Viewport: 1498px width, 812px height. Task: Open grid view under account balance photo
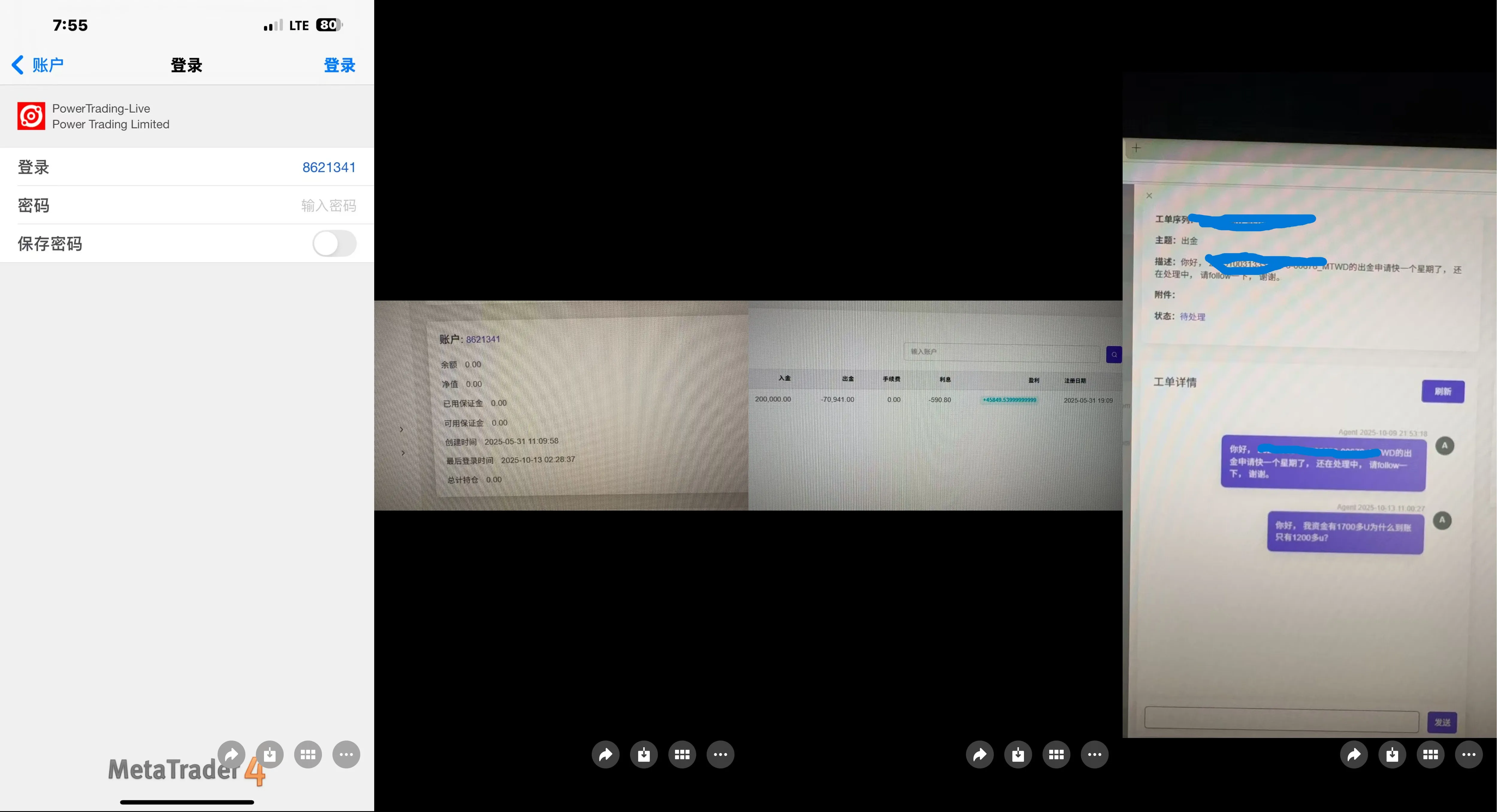[682, 754]
